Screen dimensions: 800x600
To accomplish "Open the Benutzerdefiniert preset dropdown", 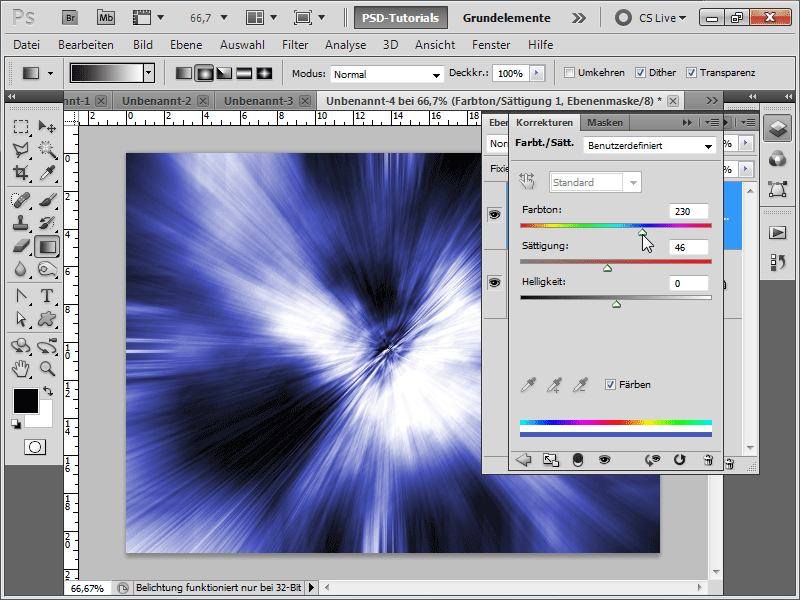I will coord(649,146).
